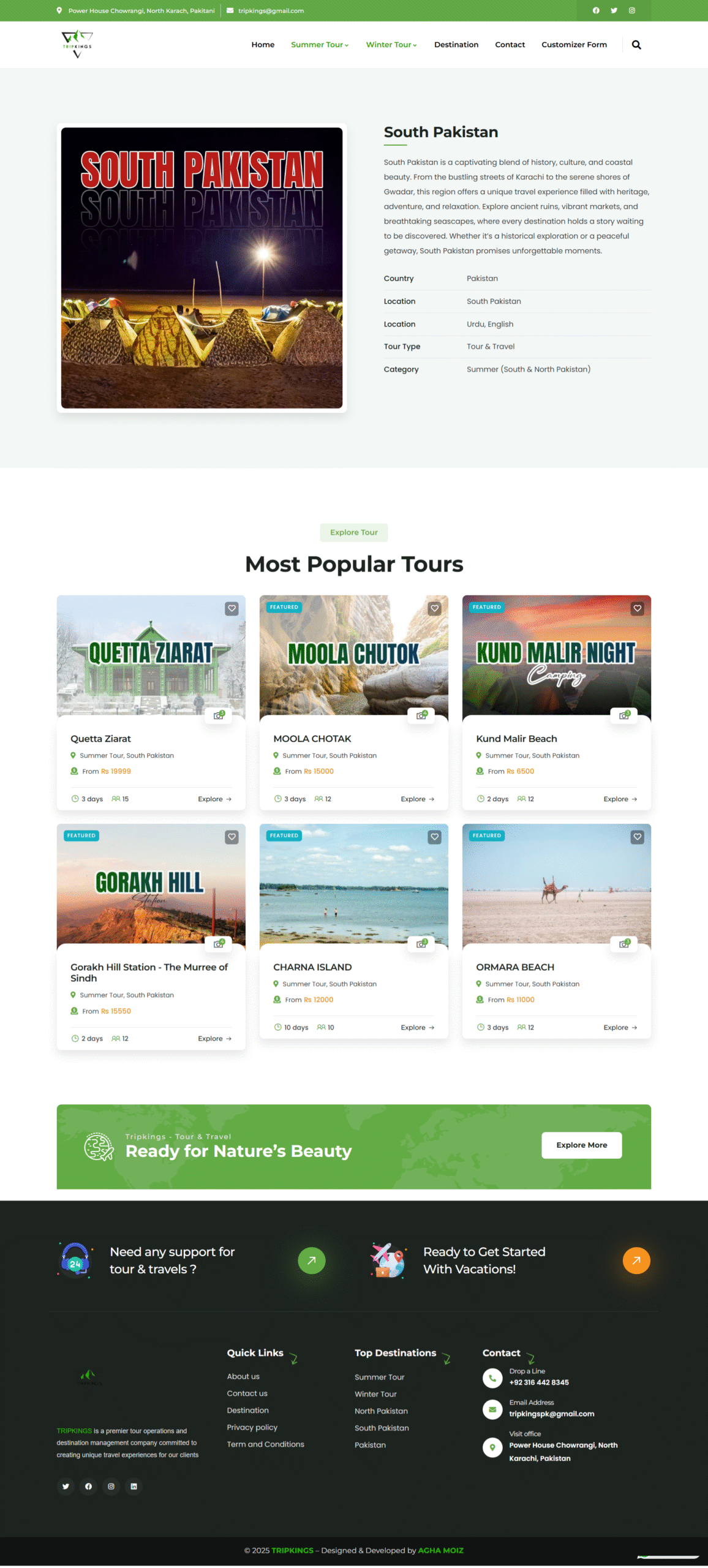Click the Explore More button
This screenshot has height=1568, width=708.
tap(581, 1145)
